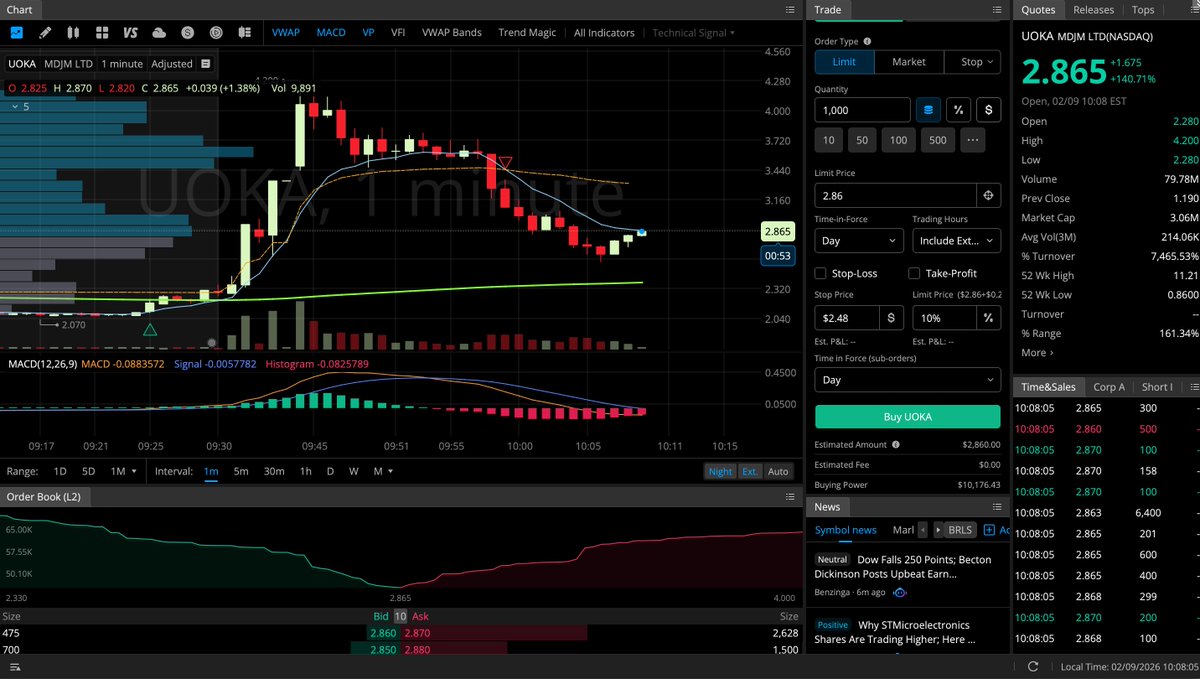Open the multi-chart grid layout icon
This screenshot has width=1200, height=679.
[102, 32]
